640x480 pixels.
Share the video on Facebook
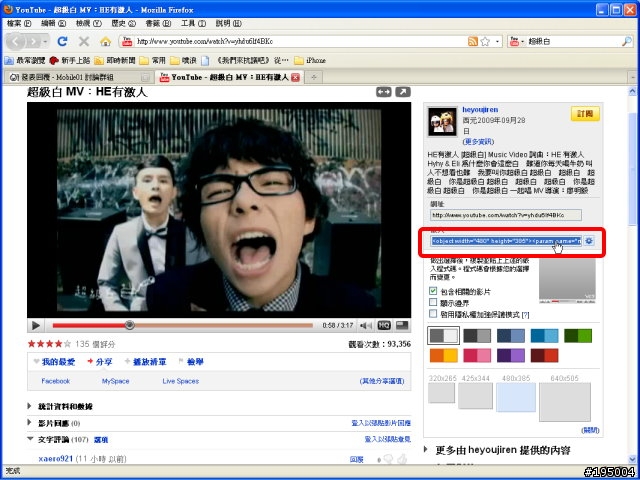pos(56,381)
